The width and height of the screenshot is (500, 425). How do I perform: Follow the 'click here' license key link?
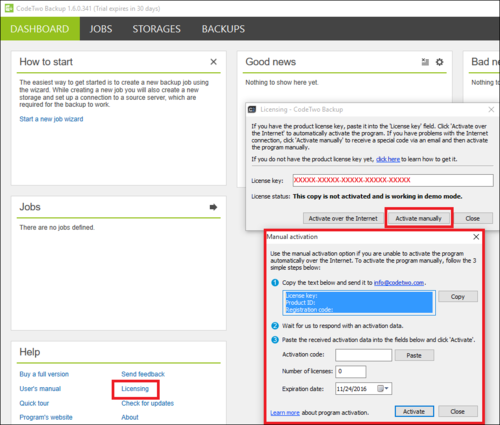click(x=388, y=159)
